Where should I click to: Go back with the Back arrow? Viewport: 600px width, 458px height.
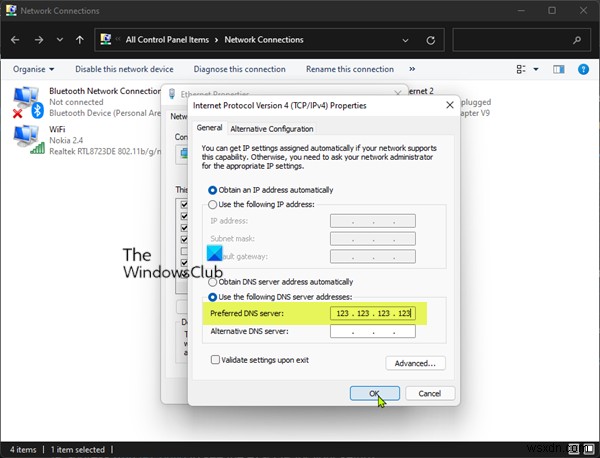click(x=15, y=40)
